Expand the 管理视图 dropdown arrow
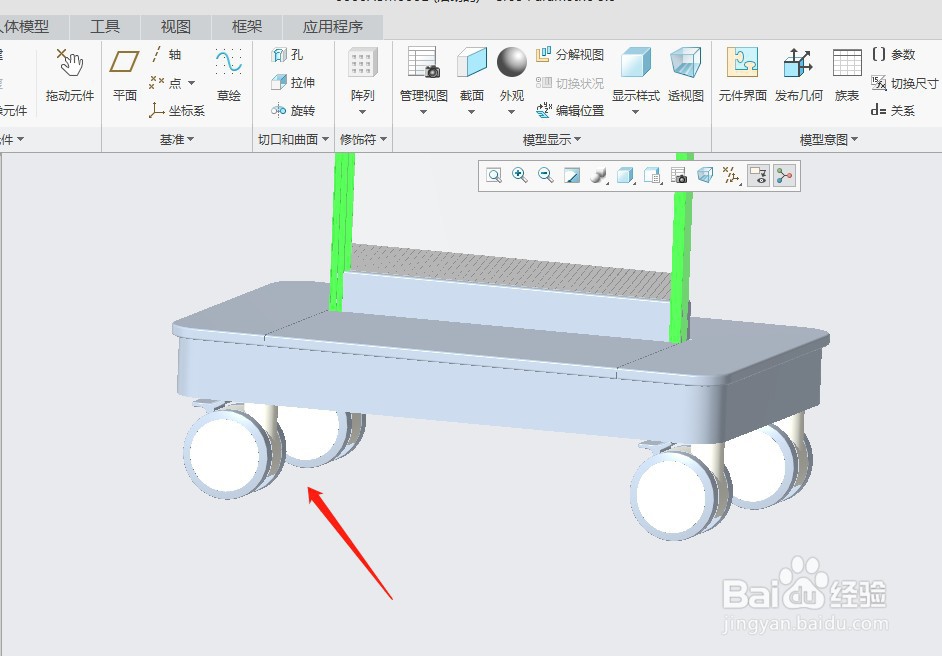Viewport: 942px width, 656px height. (423, 112)
